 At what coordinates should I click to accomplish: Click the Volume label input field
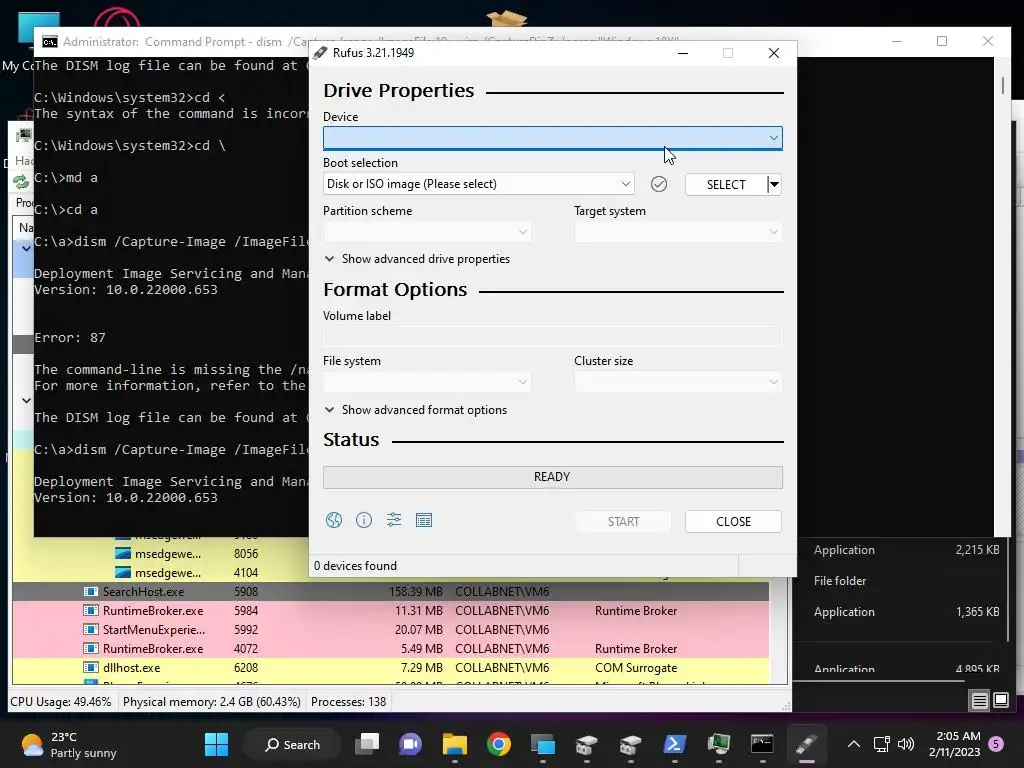pos(552,336)
